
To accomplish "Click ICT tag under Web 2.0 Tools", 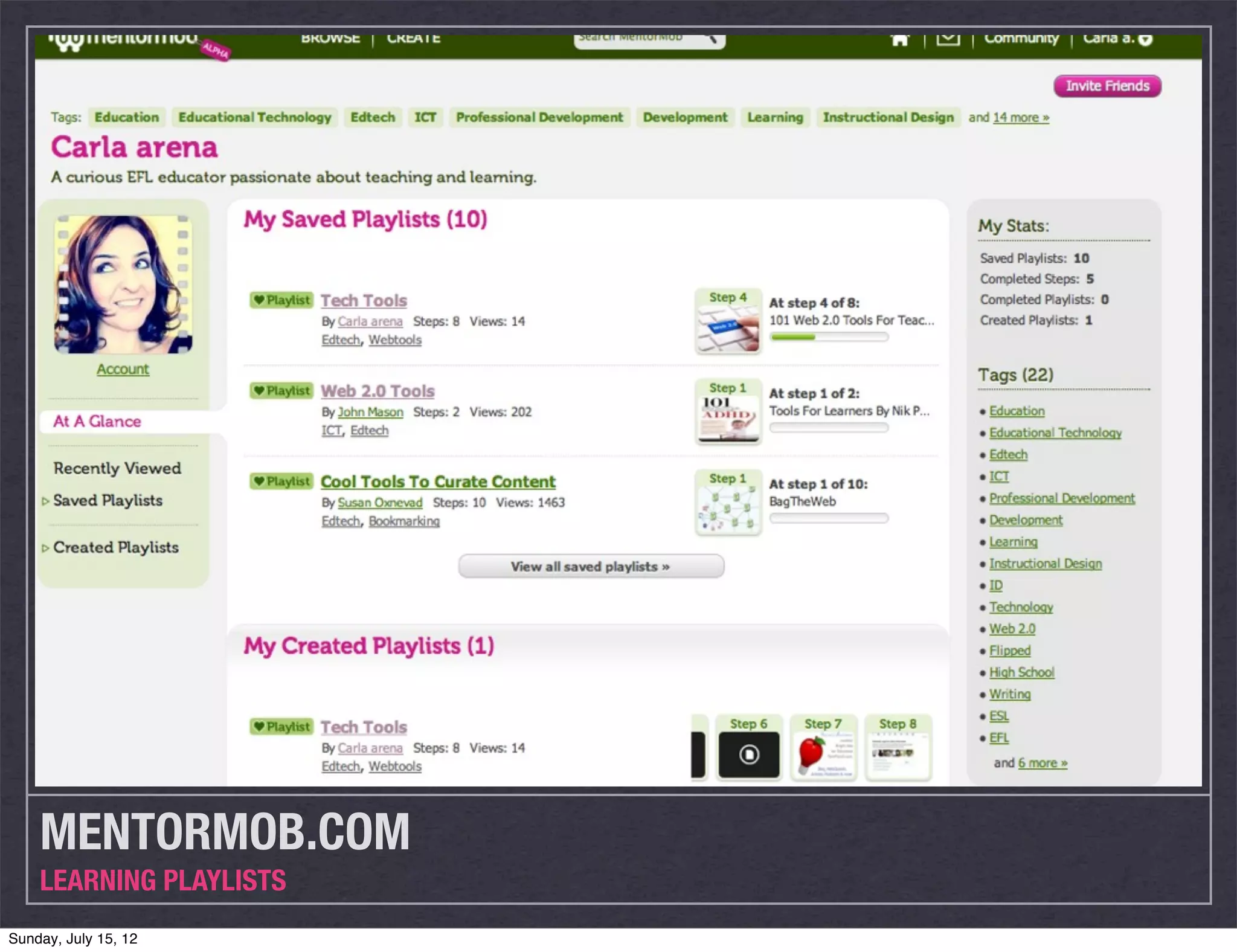I will point(332,431).
